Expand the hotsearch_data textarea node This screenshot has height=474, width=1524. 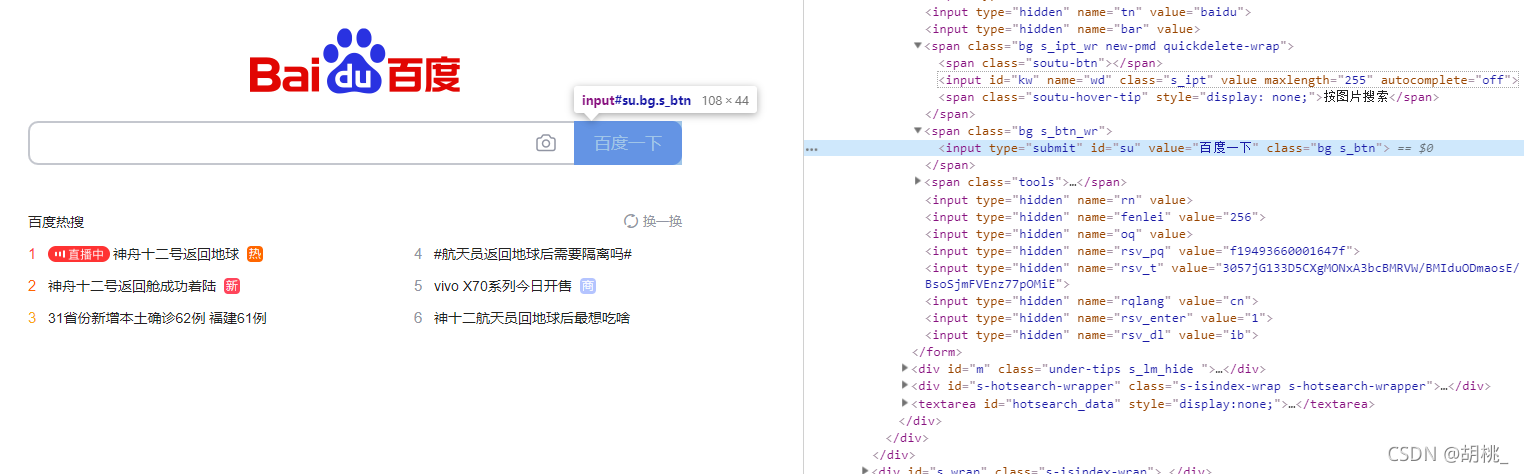coord(906,404)
